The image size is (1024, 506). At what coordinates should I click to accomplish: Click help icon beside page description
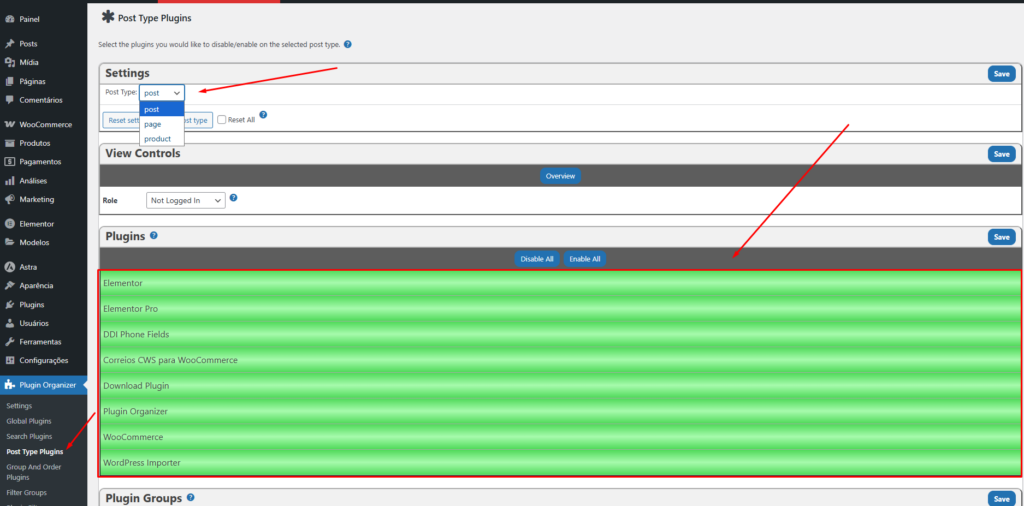coord(348,44)
